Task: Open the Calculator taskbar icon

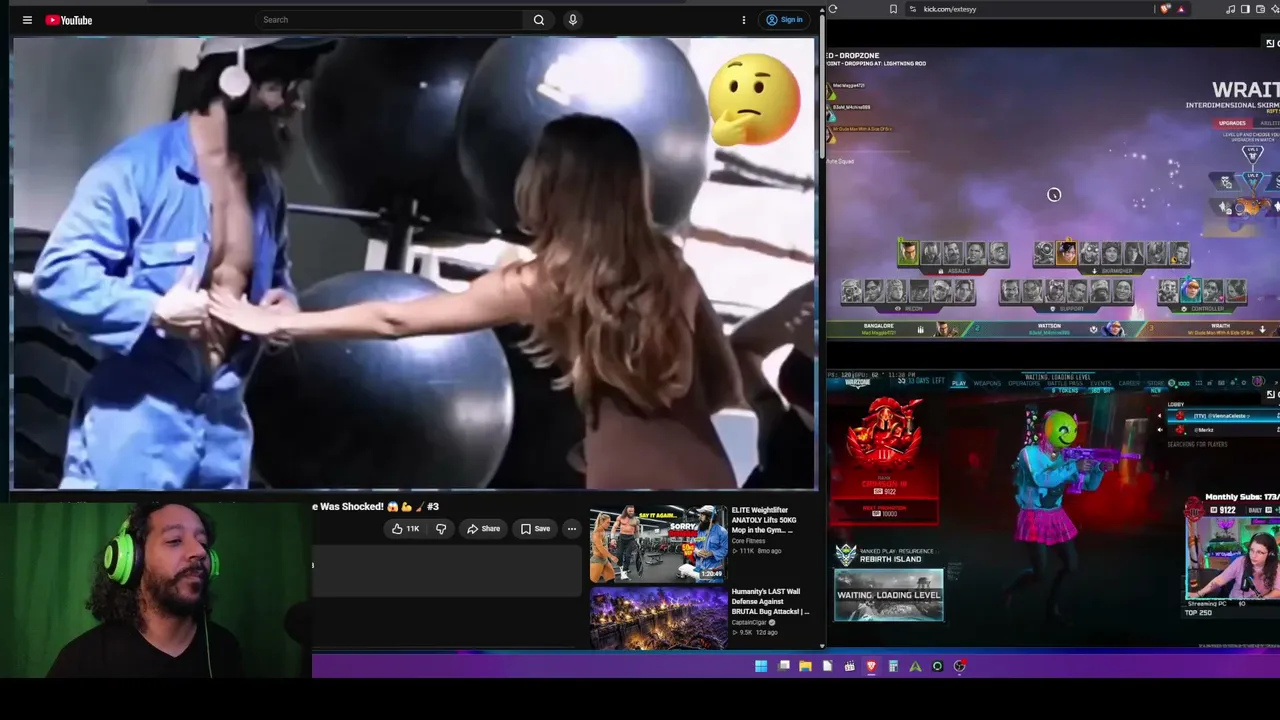Action: pos(893,666)
